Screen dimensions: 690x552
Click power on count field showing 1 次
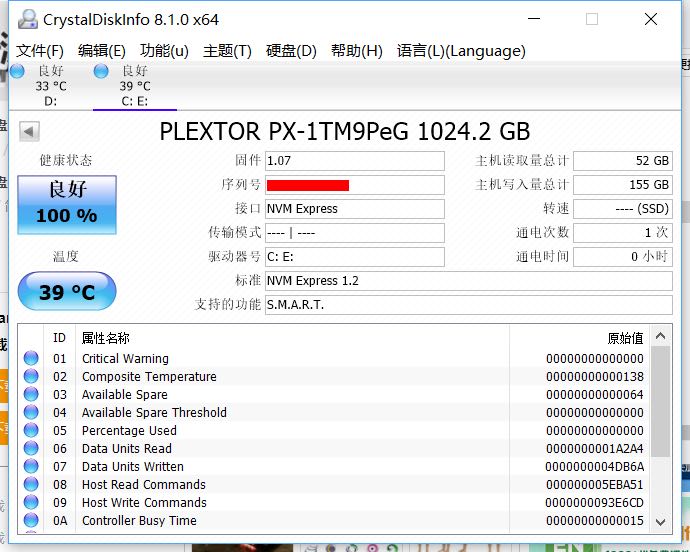pos(623,232)
